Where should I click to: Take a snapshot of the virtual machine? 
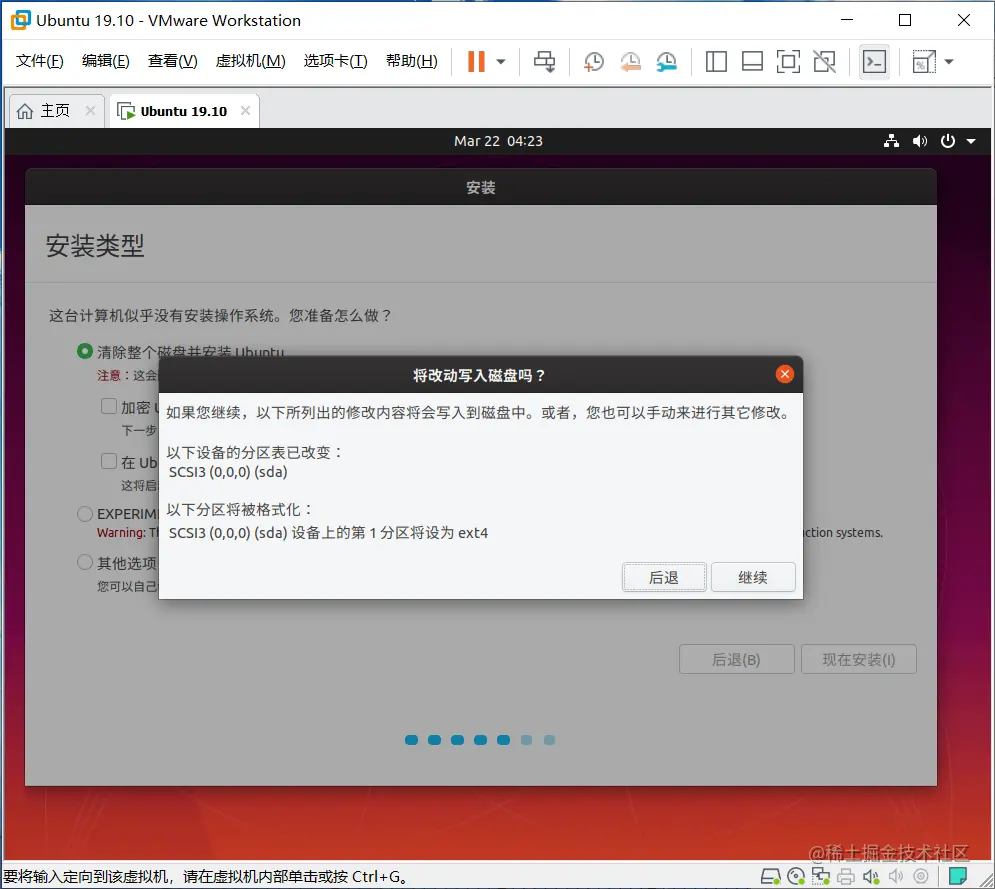click(594, 61)
